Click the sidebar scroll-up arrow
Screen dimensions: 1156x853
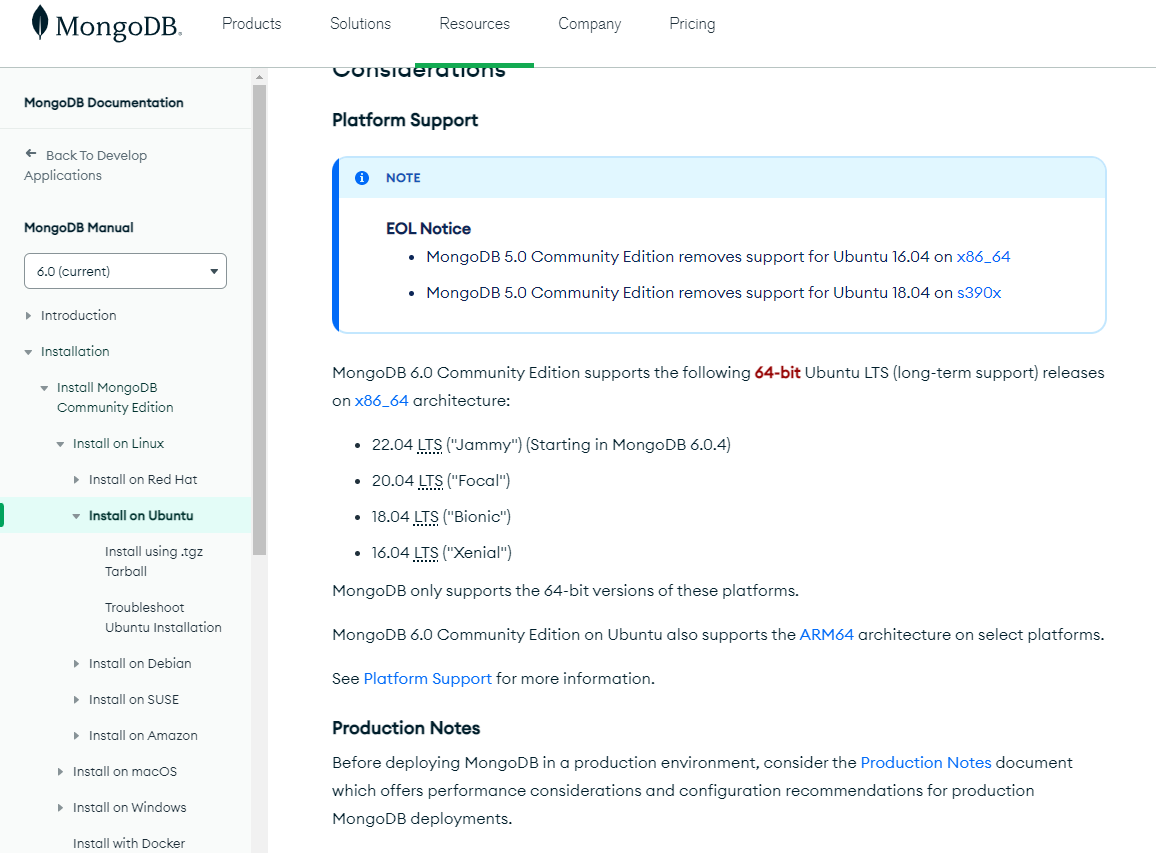click(259, 77)
